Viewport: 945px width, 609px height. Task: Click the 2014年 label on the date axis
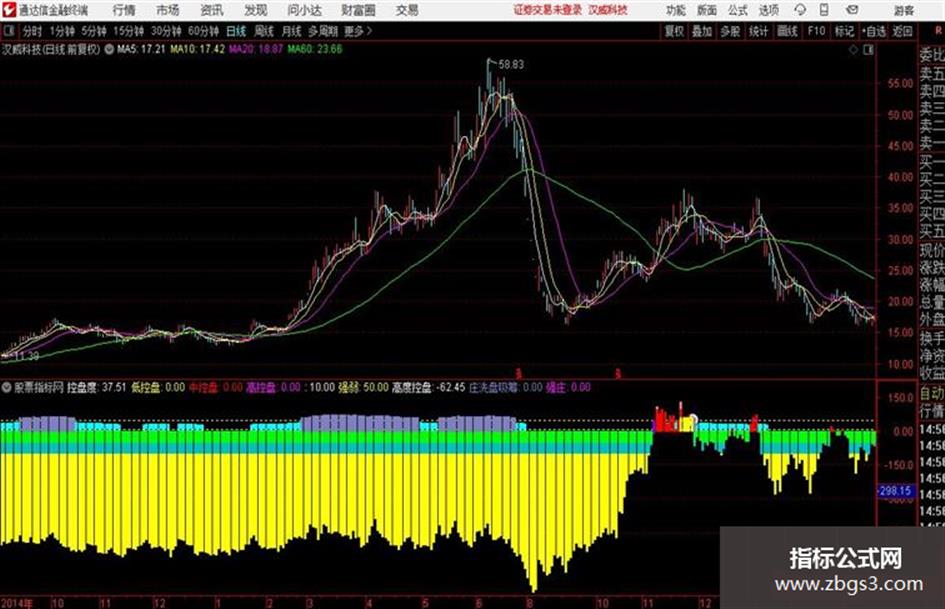point(17,603)
